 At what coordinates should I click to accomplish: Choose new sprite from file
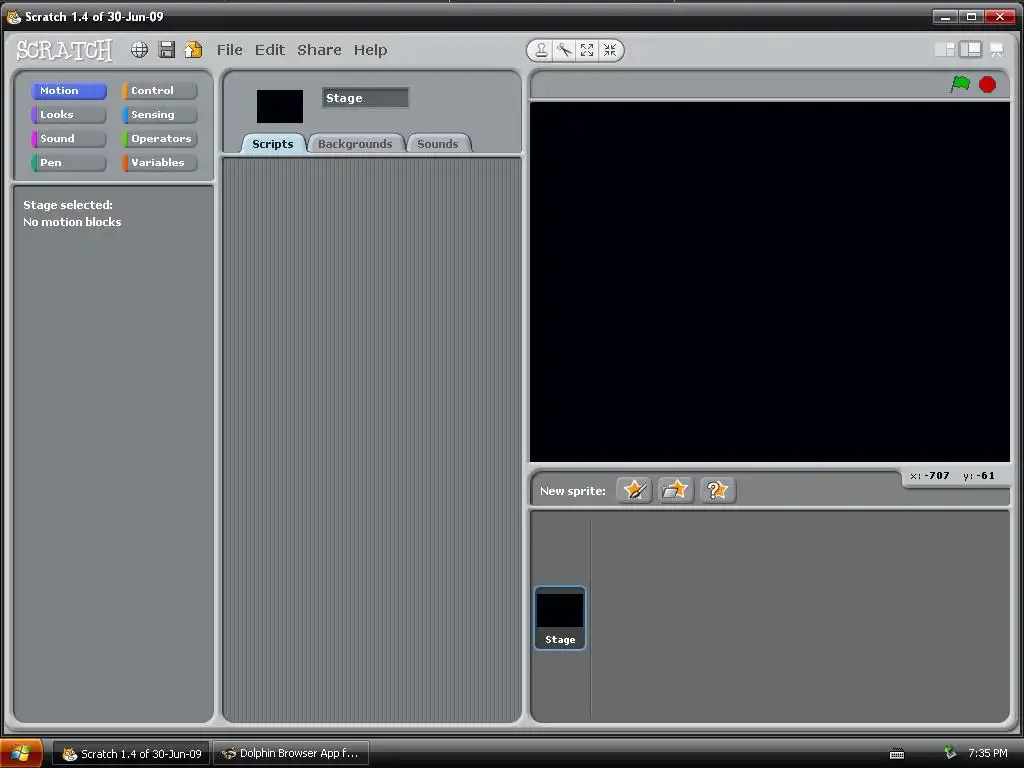click(675, 490)
